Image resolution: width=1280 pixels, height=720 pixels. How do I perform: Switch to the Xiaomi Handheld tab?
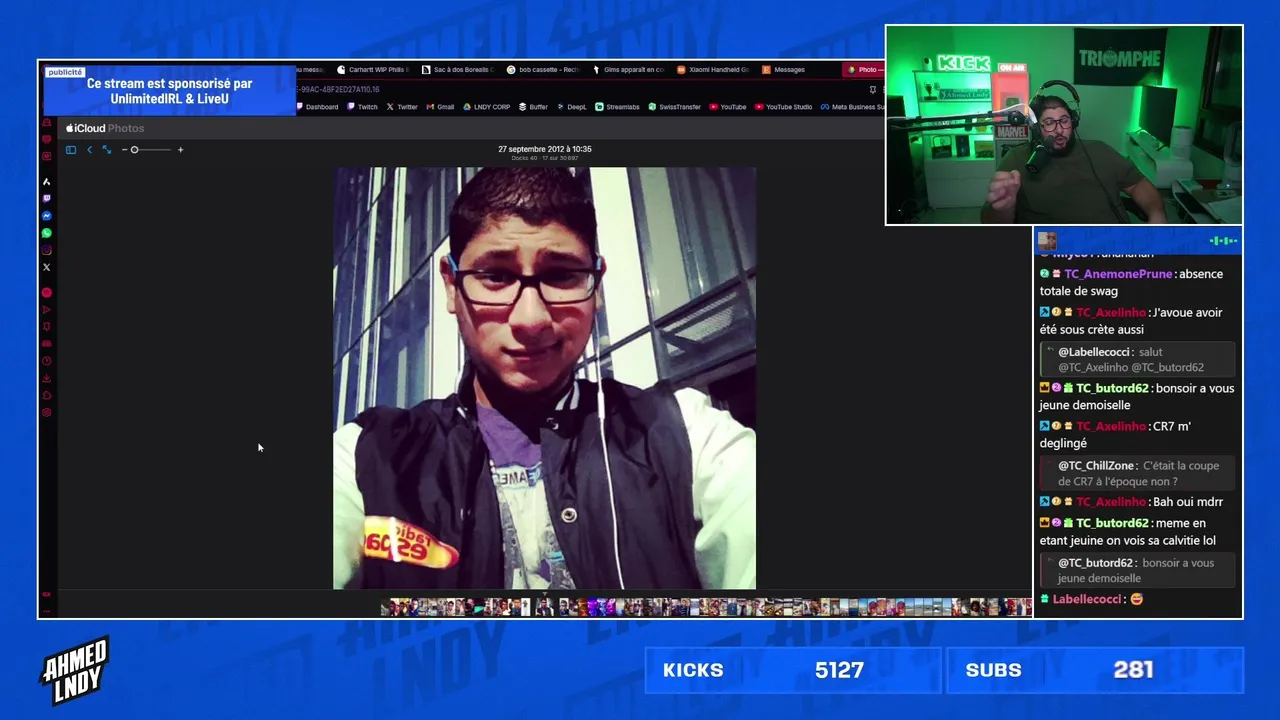click(x=713, y=70)
